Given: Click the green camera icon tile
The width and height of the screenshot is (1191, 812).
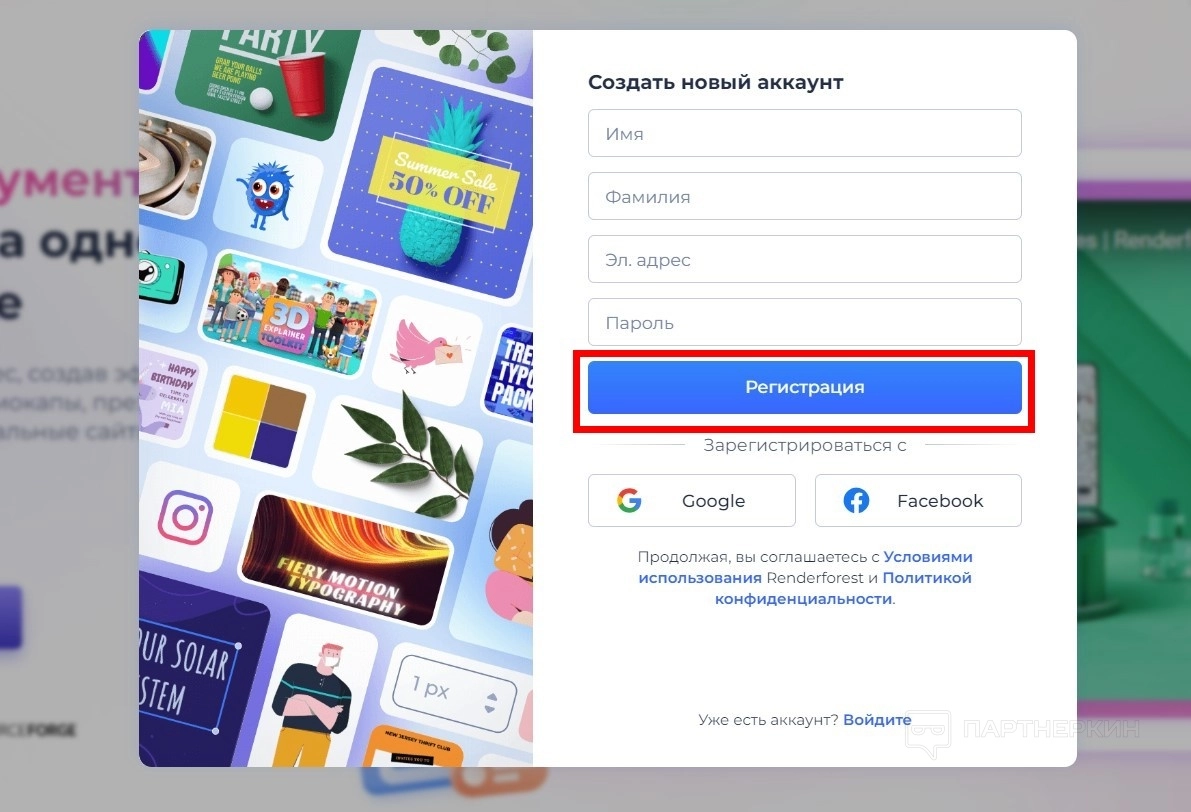Looking at the screenshot, I should (162, 278).
